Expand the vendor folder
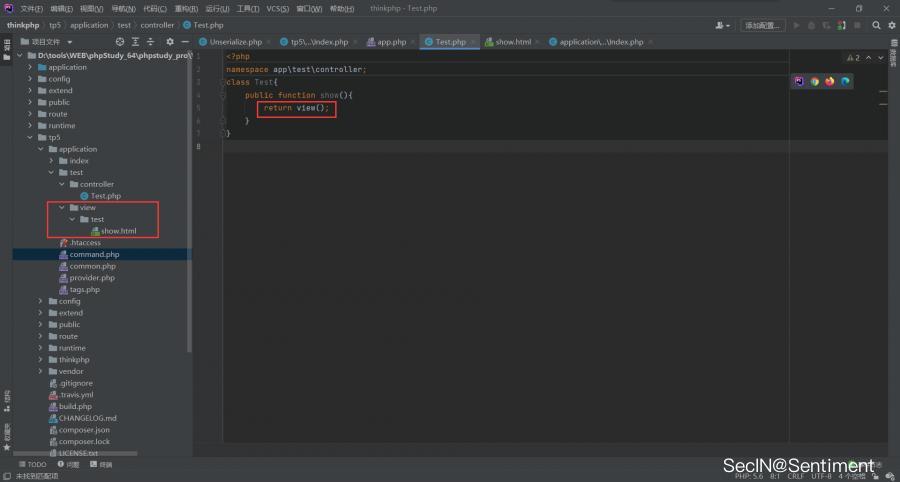900x482 pixels. tap(41, 371)
